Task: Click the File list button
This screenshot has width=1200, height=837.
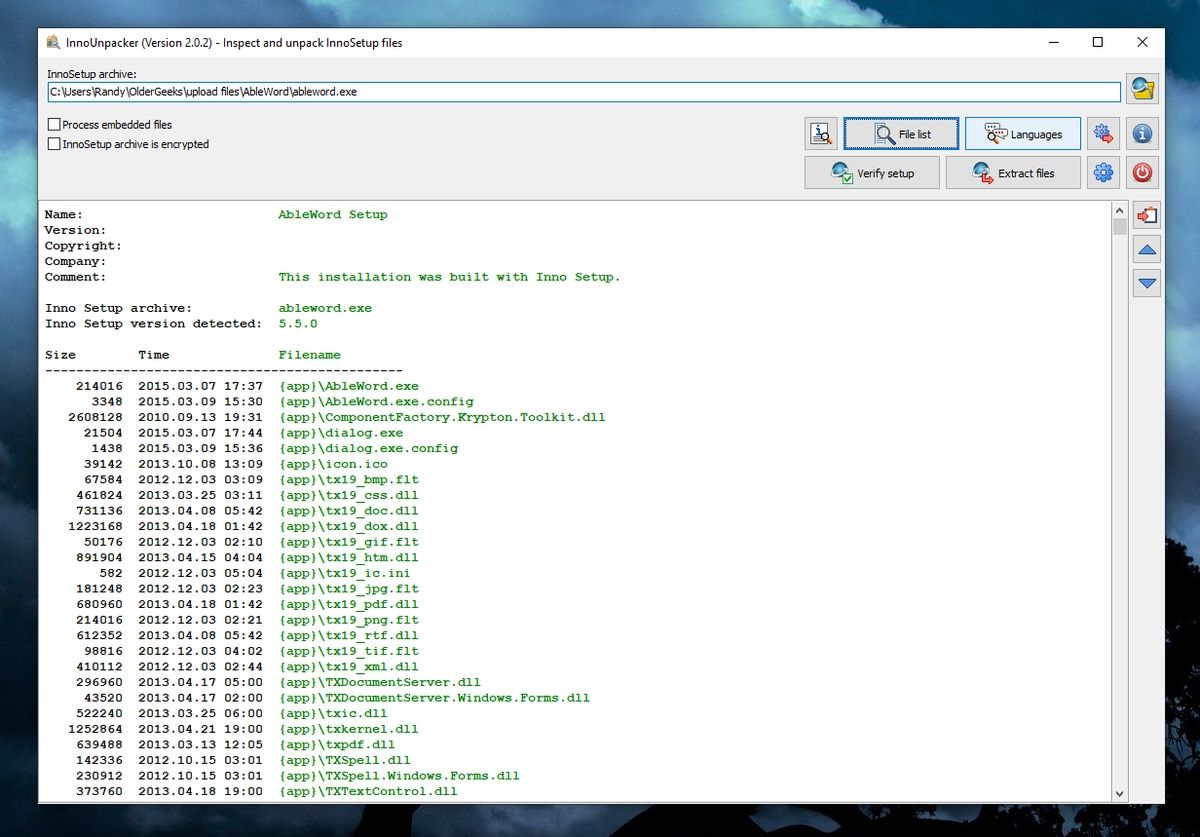Action: coord(901,134)
